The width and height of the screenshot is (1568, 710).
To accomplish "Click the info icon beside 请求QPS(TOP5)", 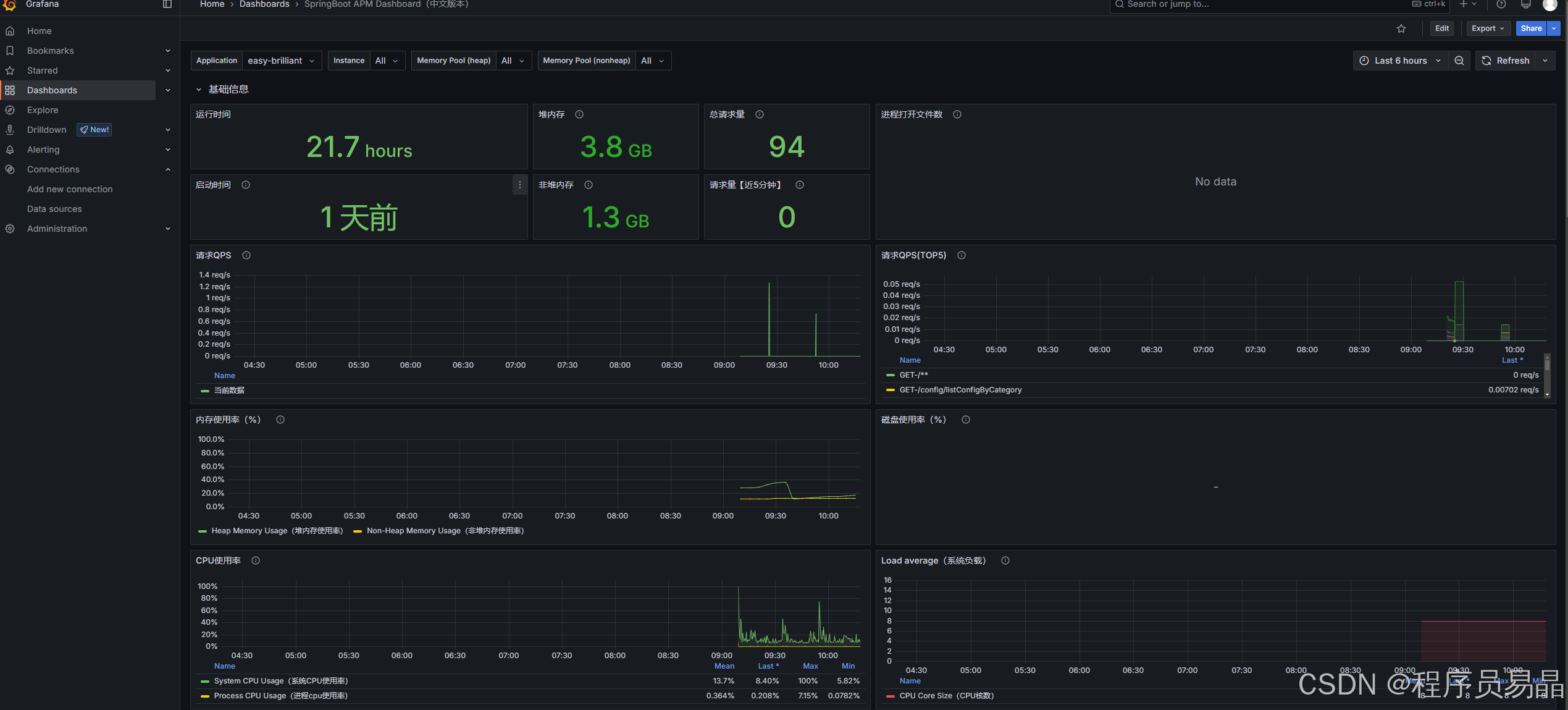I will [962, 255].
